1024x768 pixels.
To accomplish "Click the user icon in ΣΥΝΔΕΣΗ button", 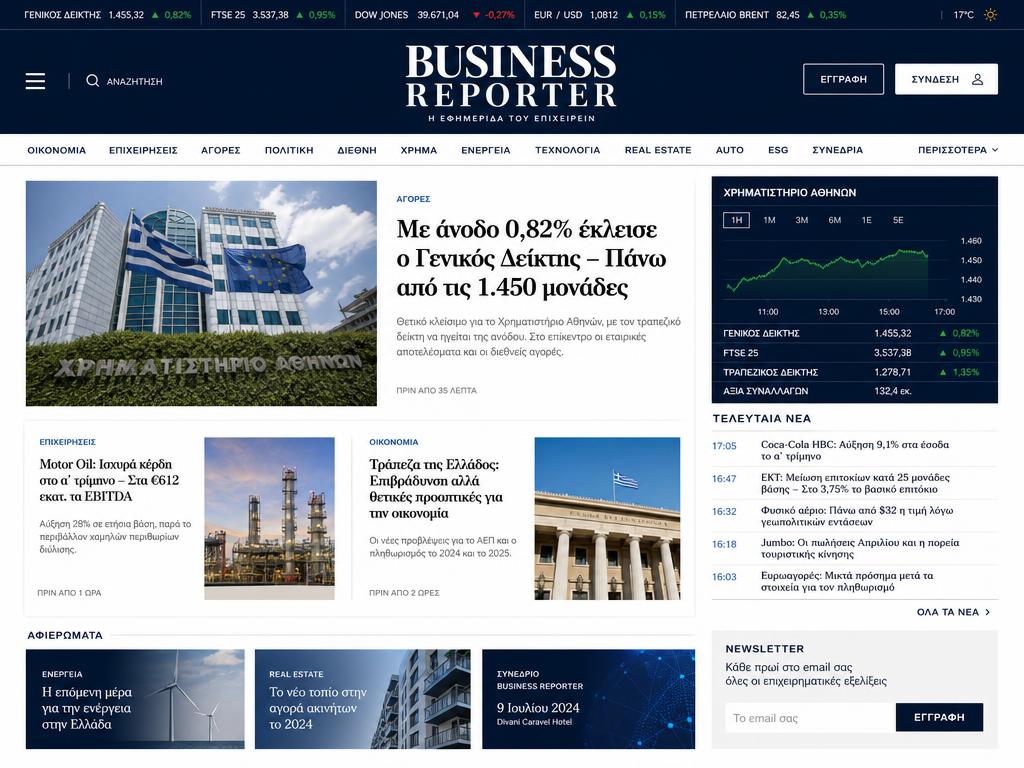I will [978, 79].
